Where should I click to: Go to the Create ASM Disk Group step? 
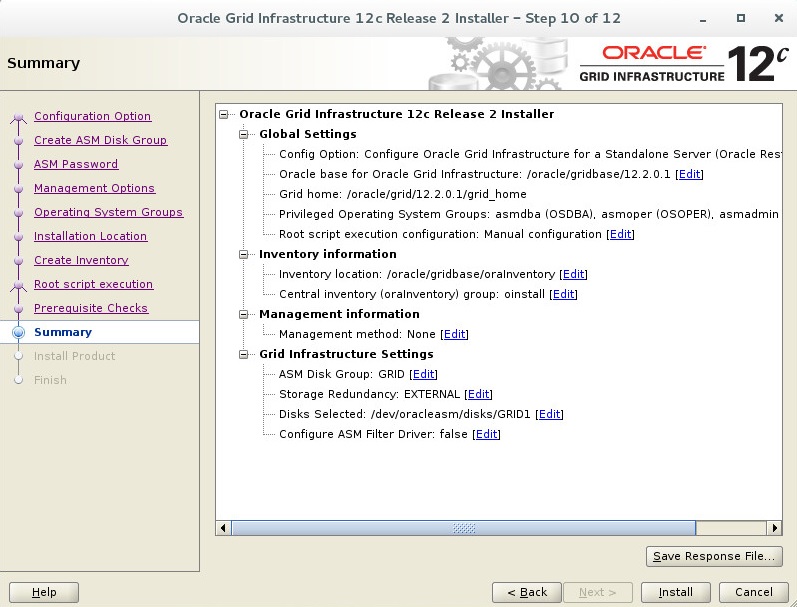click(100, 140)
